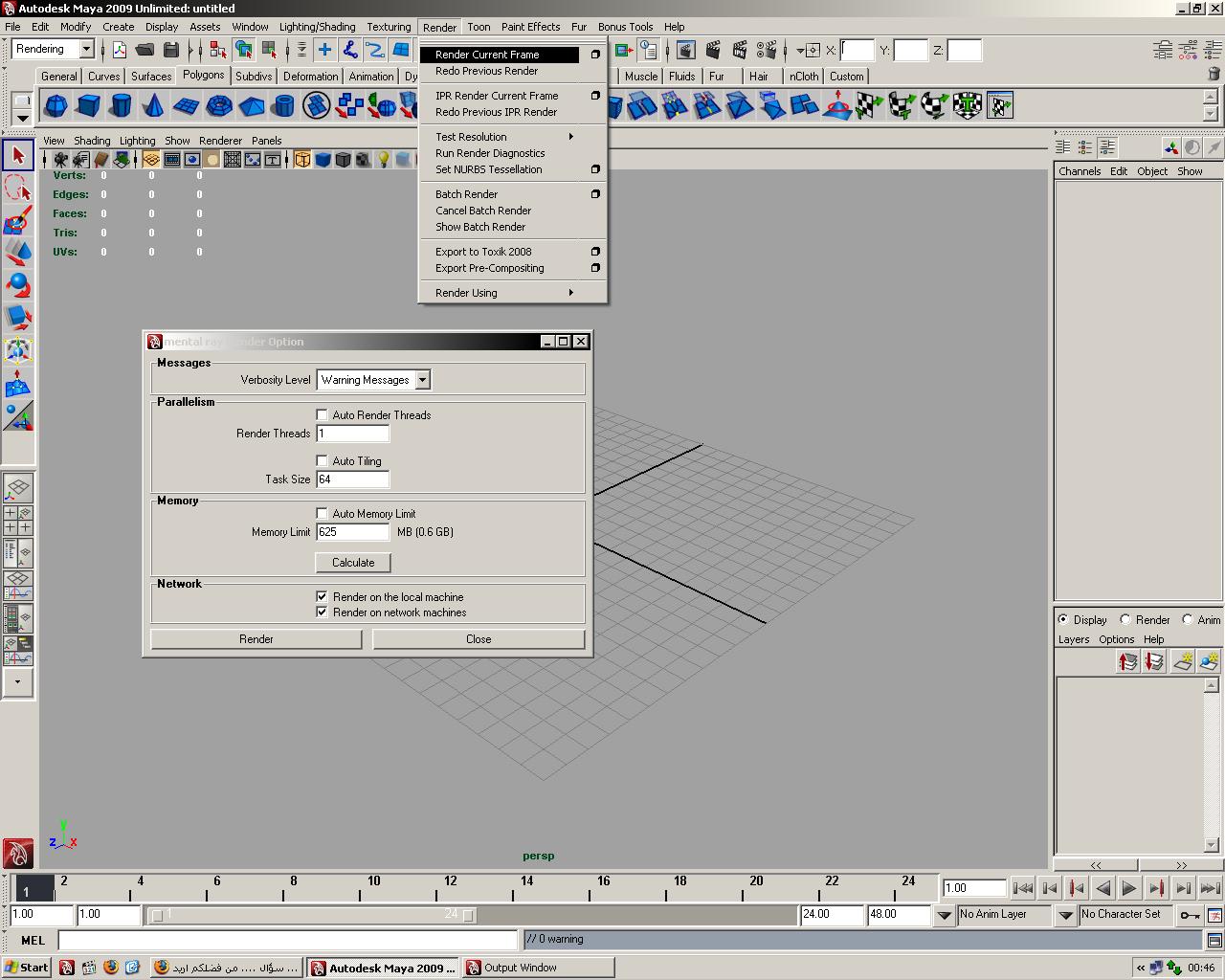Uncheck Render on the local machine
The image size is (1225, 980).
(323, 596)
